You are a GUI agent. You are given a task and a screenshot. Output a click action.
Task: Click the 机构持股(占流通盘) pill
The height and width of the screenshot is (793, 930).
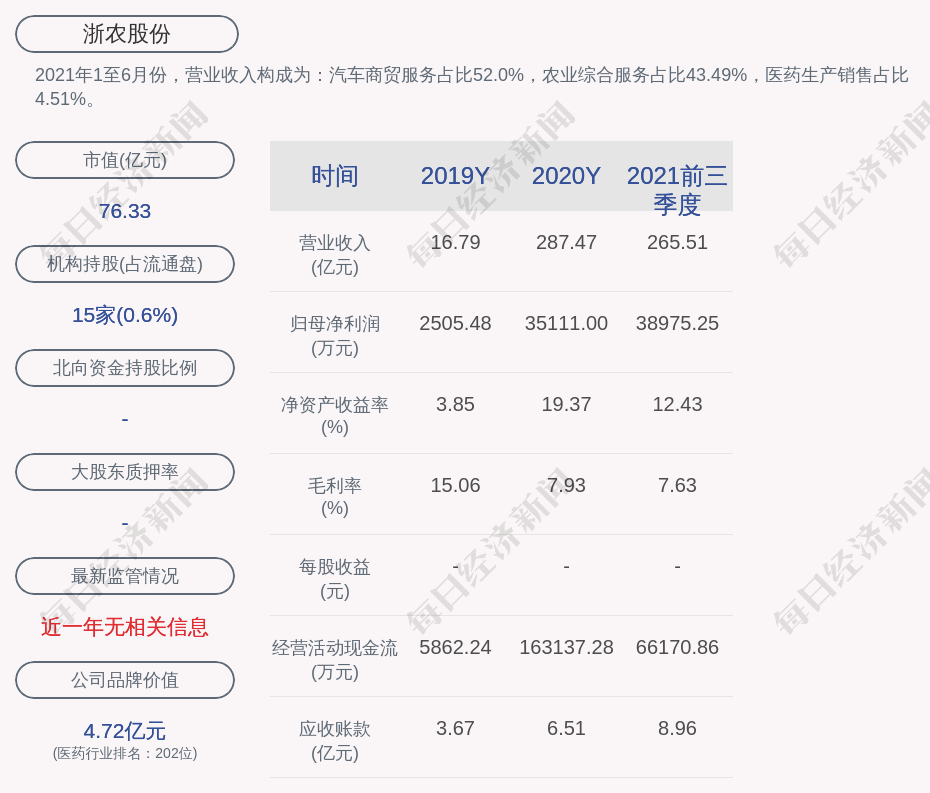click(x=125, y=264)
